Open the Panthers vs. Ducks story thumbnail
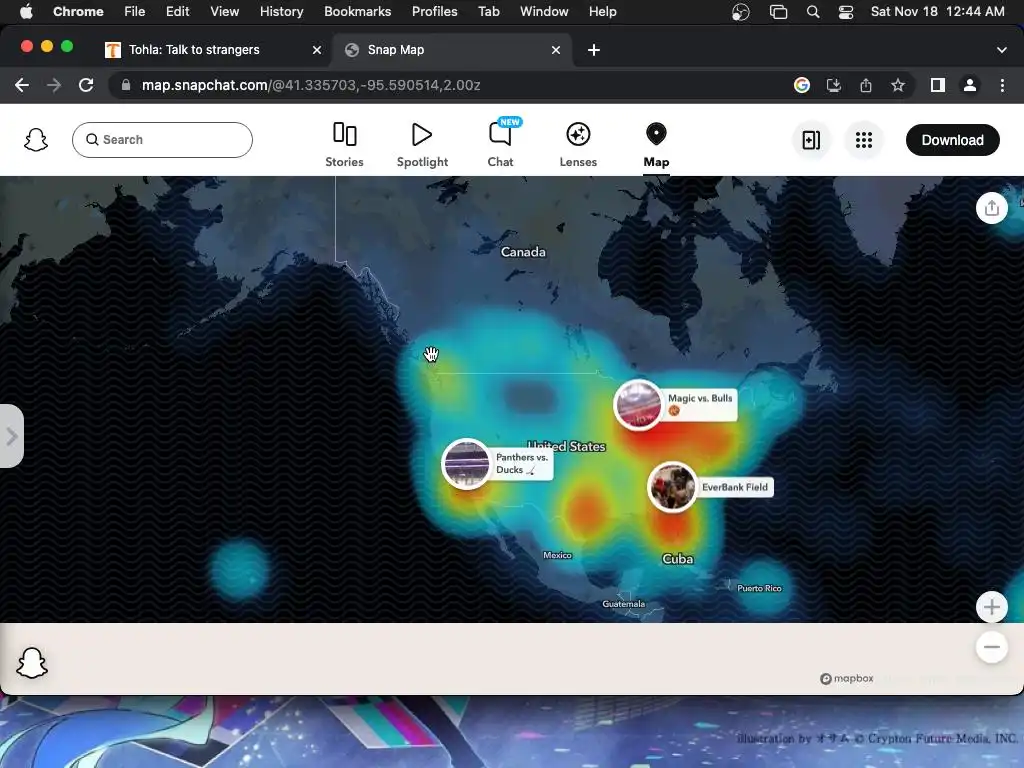This screenshot has width=1024, height=768. point(466,464)
